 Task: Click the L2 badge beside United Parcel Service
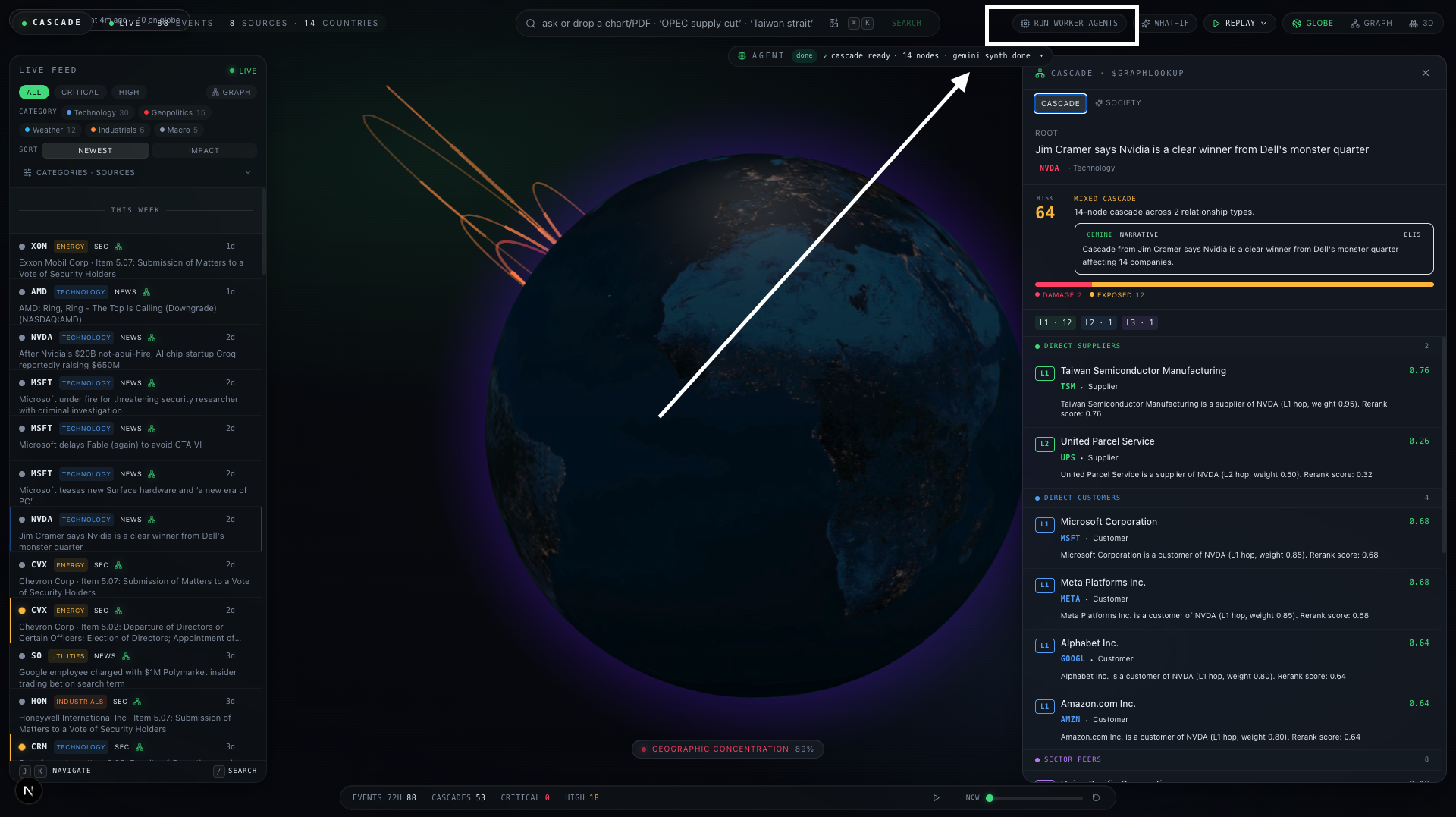click(1045, 444)
